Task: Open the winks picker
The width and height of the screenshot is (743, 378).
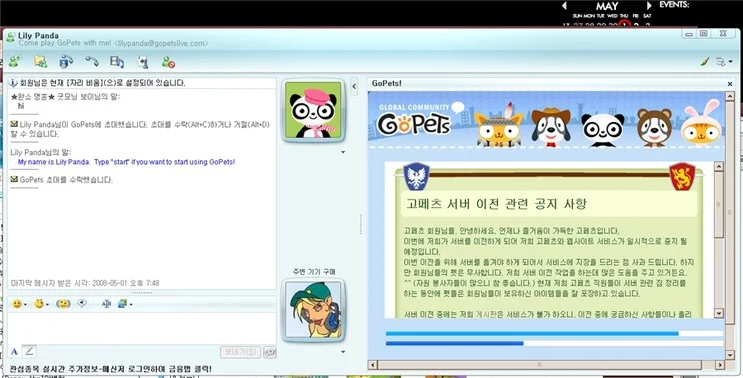Action: pyautogui.click(x=41, y=304)
